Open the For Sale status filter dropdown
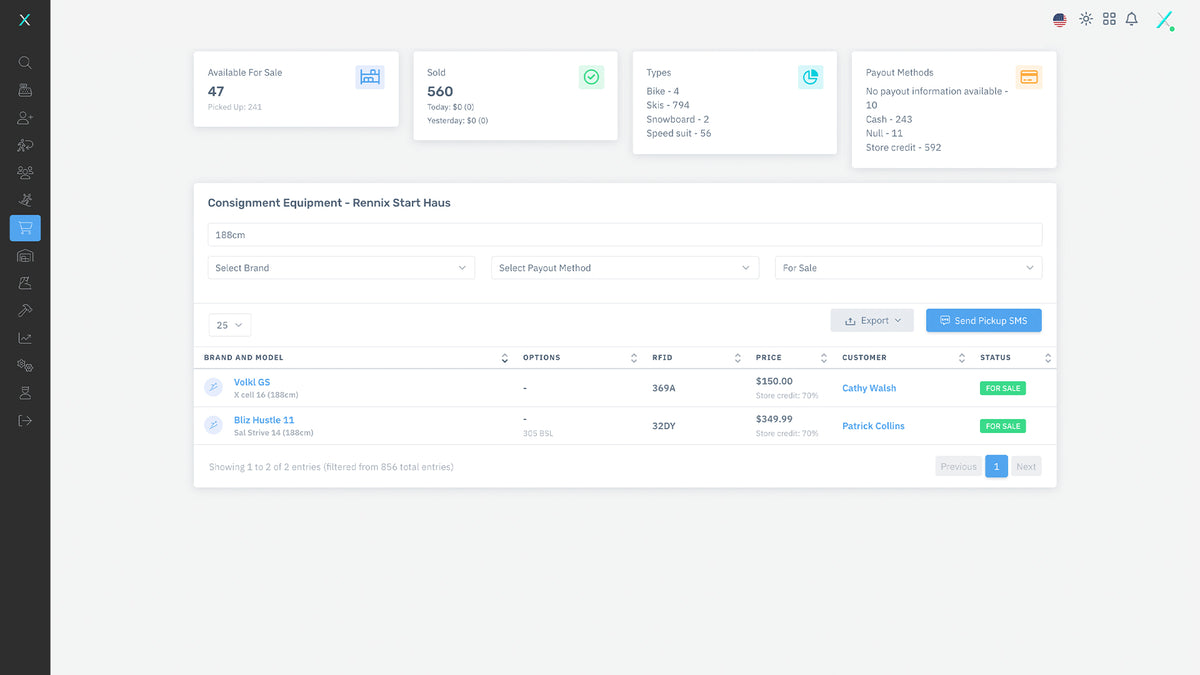1200x675 pixels. click(908, 268)
